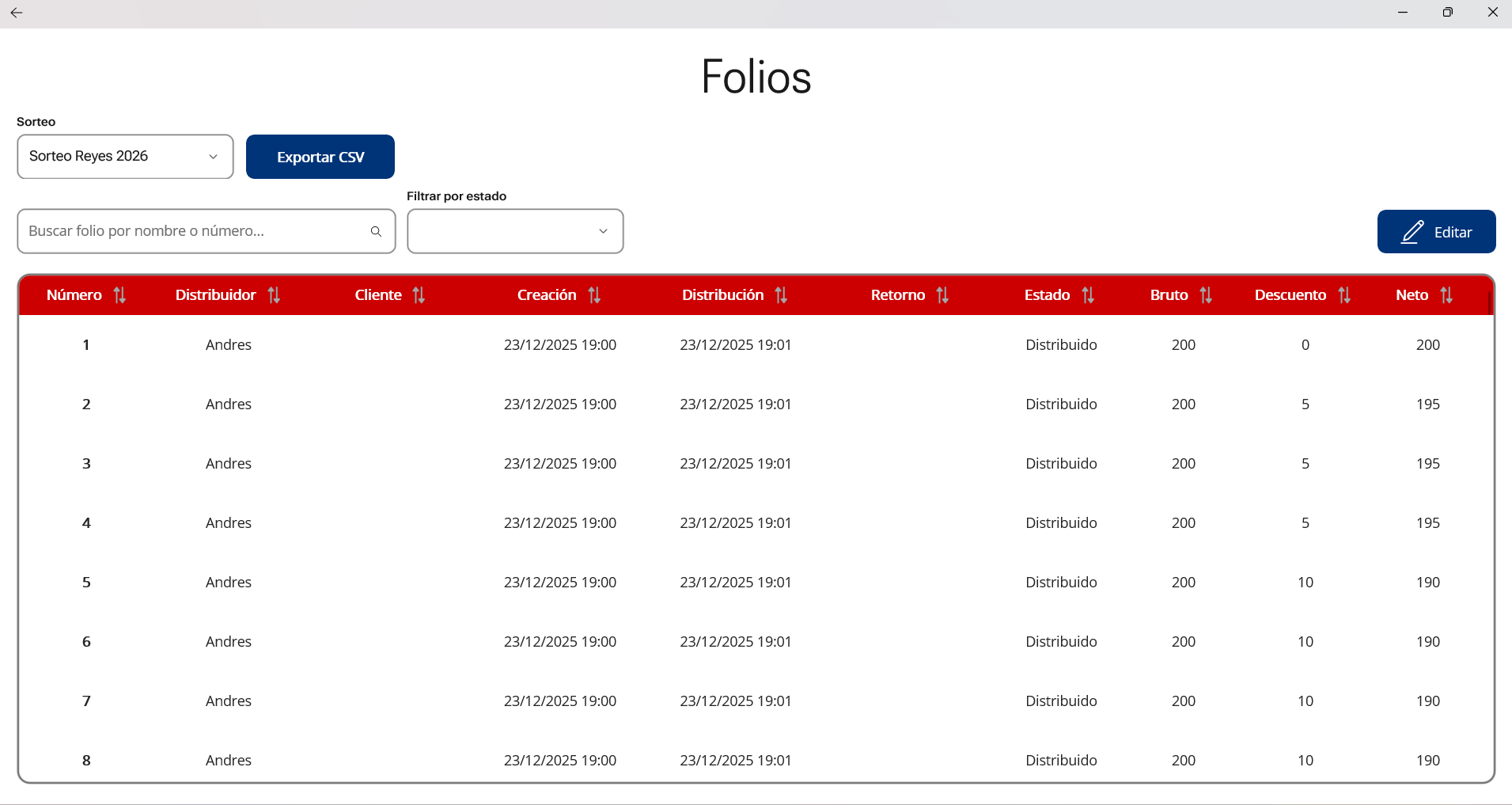Click the Estado column header label
The image size is (1512, 805).
pos(1047,295)
